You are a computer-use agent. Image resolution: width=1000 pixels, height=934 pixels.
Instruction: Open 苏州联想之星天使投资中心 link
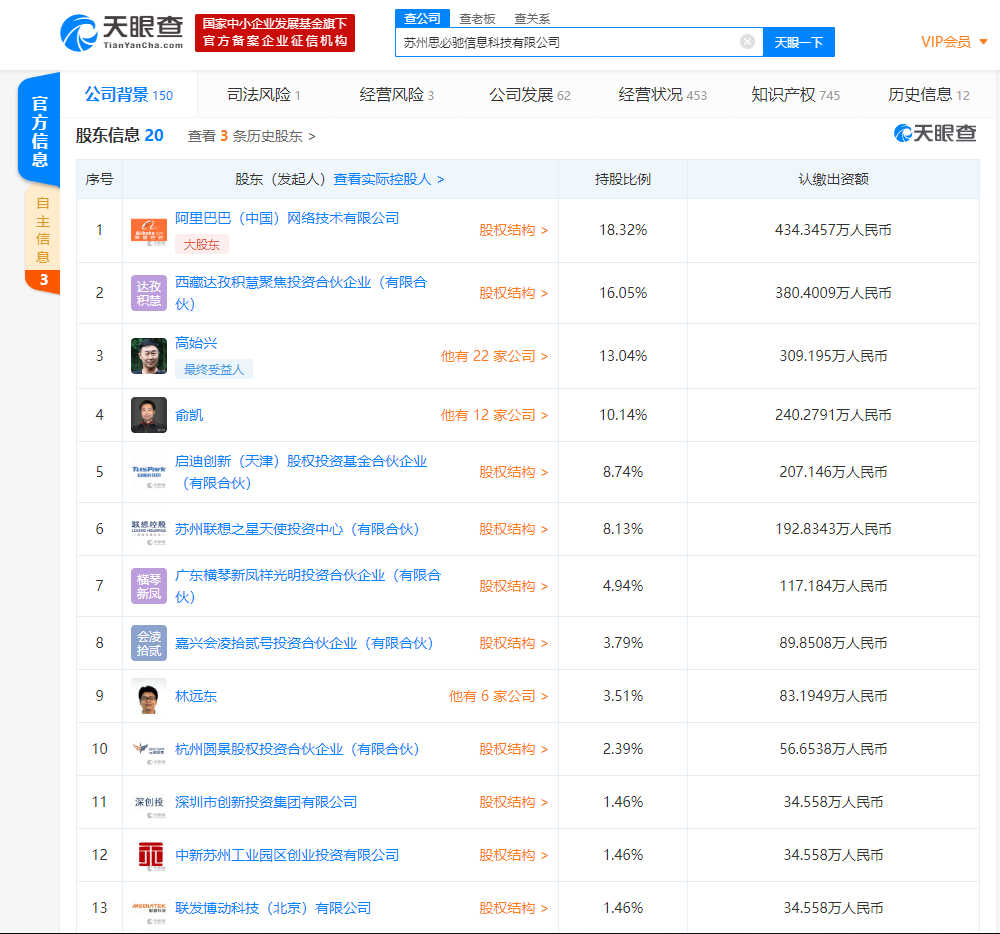pos(297,529)
